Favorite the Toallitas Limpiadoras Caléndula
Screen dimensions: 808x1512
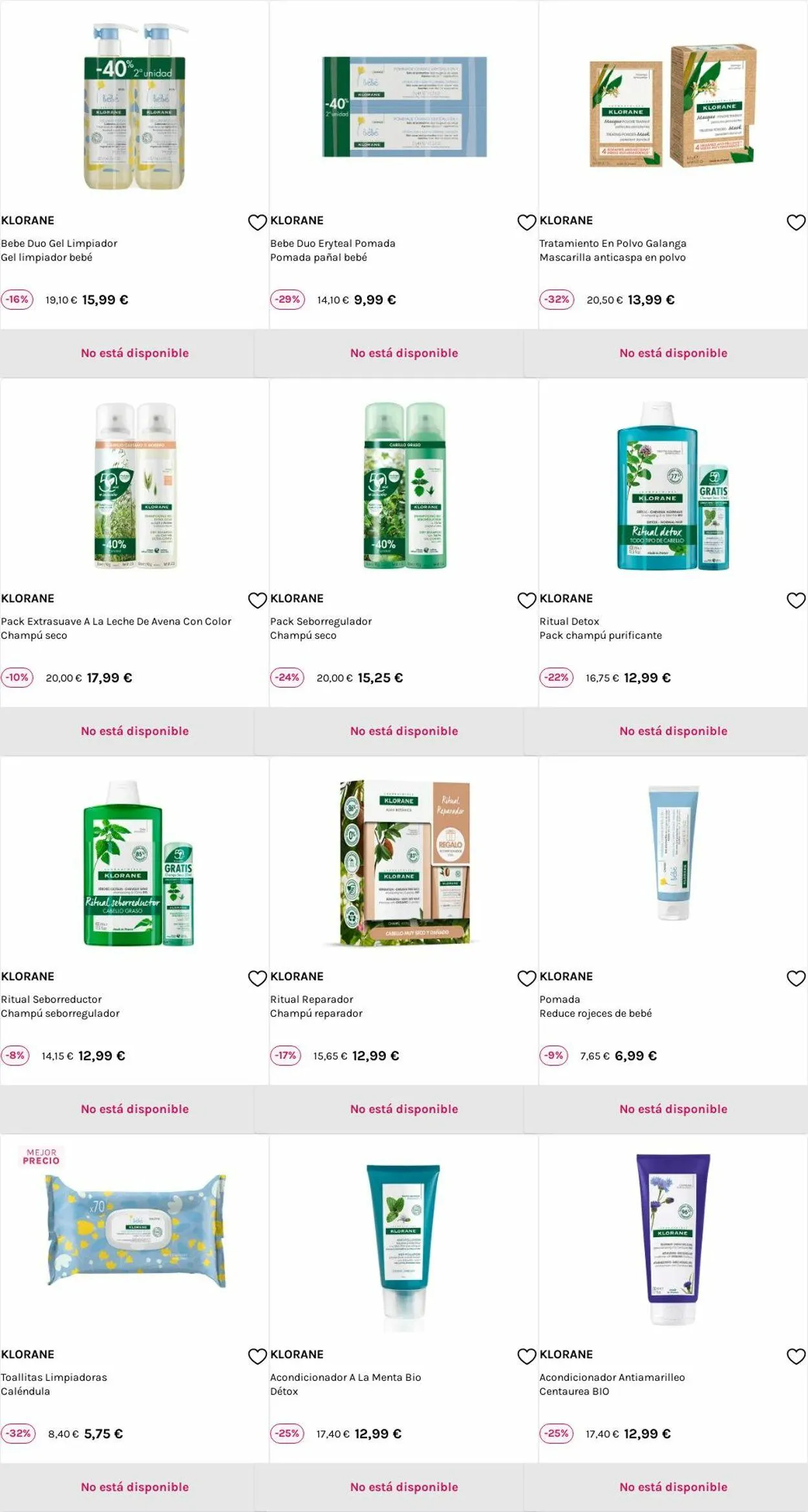tap(257, 1357)
